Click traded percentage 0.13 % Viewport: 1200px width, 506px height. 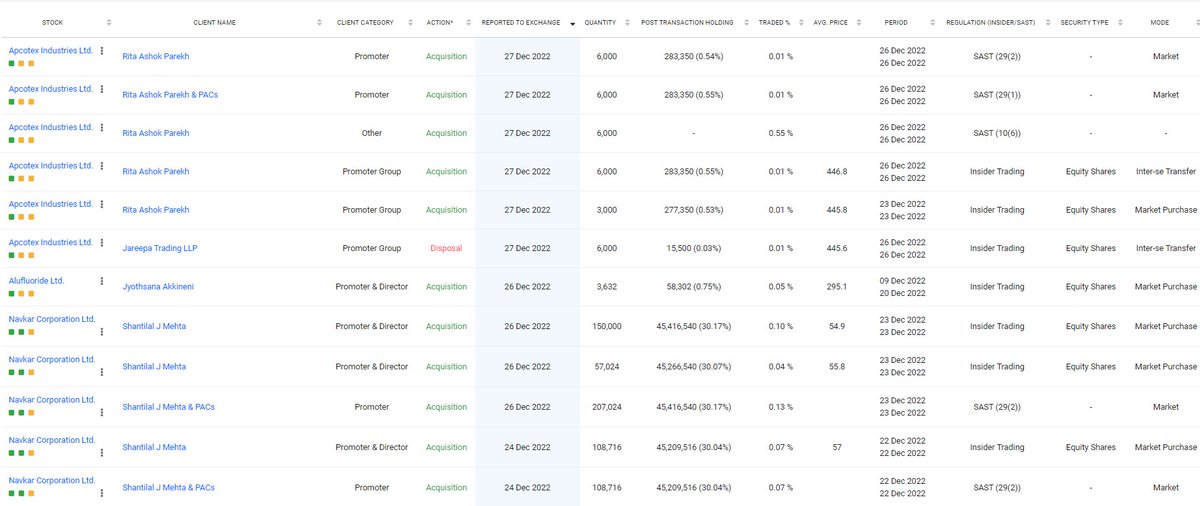(781, 407)
